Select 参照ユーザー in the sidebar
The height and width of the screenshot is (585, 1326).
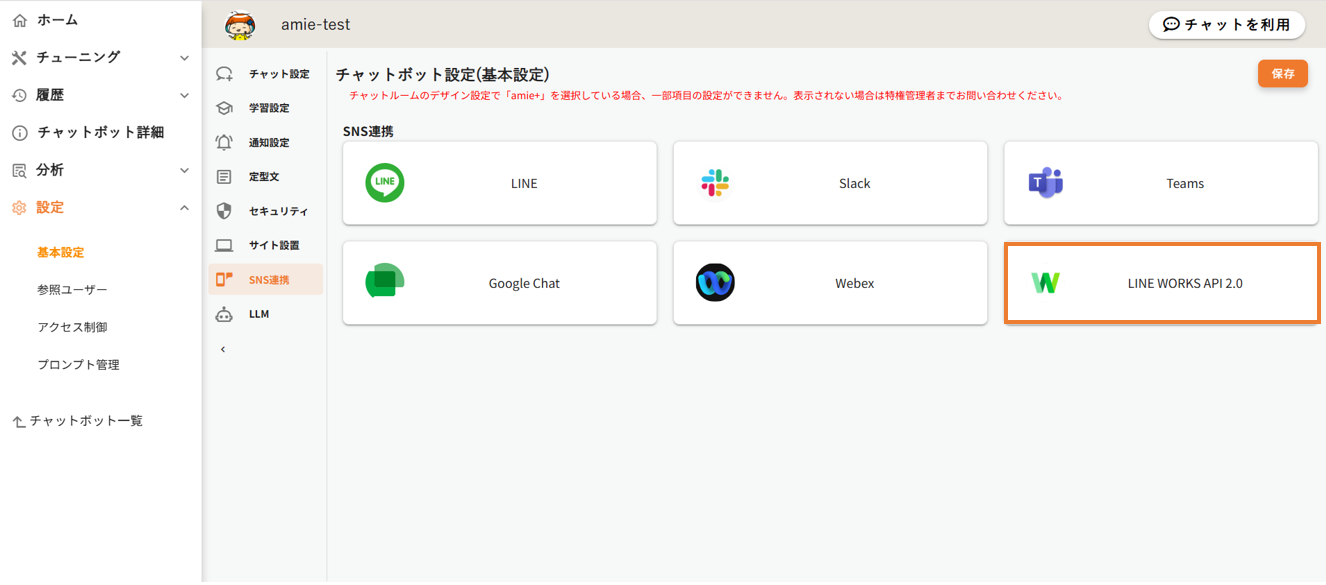(x=72, y=290)
